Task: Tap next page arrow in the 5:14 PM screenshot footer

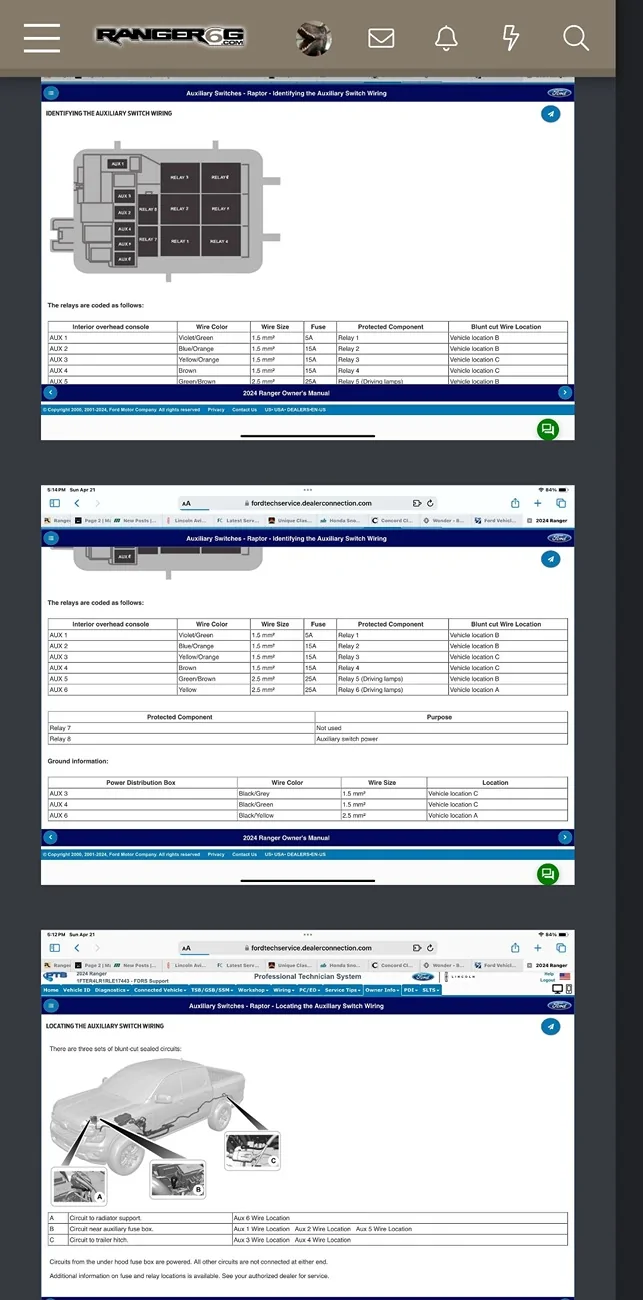Action: [x=565, y=838]
